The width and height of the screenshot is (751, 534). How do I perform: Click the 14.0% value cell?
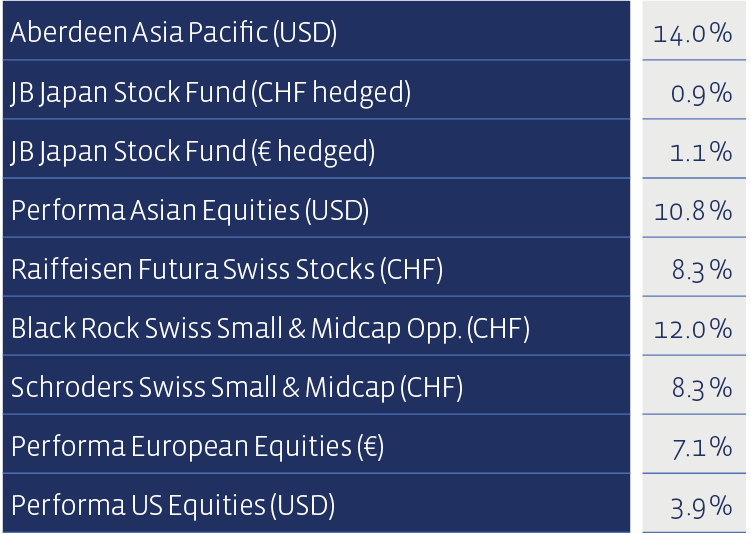(x=694, y=30)
